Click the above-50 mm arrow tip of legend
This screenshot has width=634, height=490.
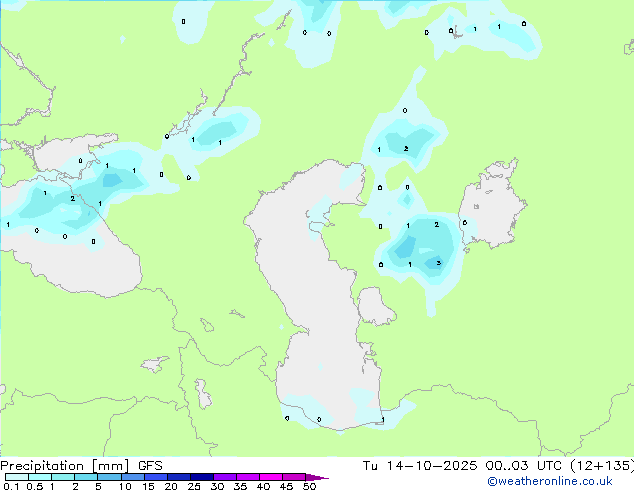click(x=317, y=477)
